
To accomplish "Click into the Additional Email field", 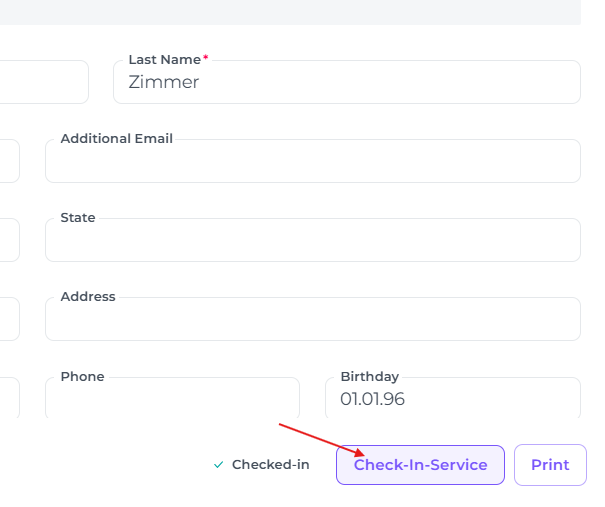I will pos(312,163).
